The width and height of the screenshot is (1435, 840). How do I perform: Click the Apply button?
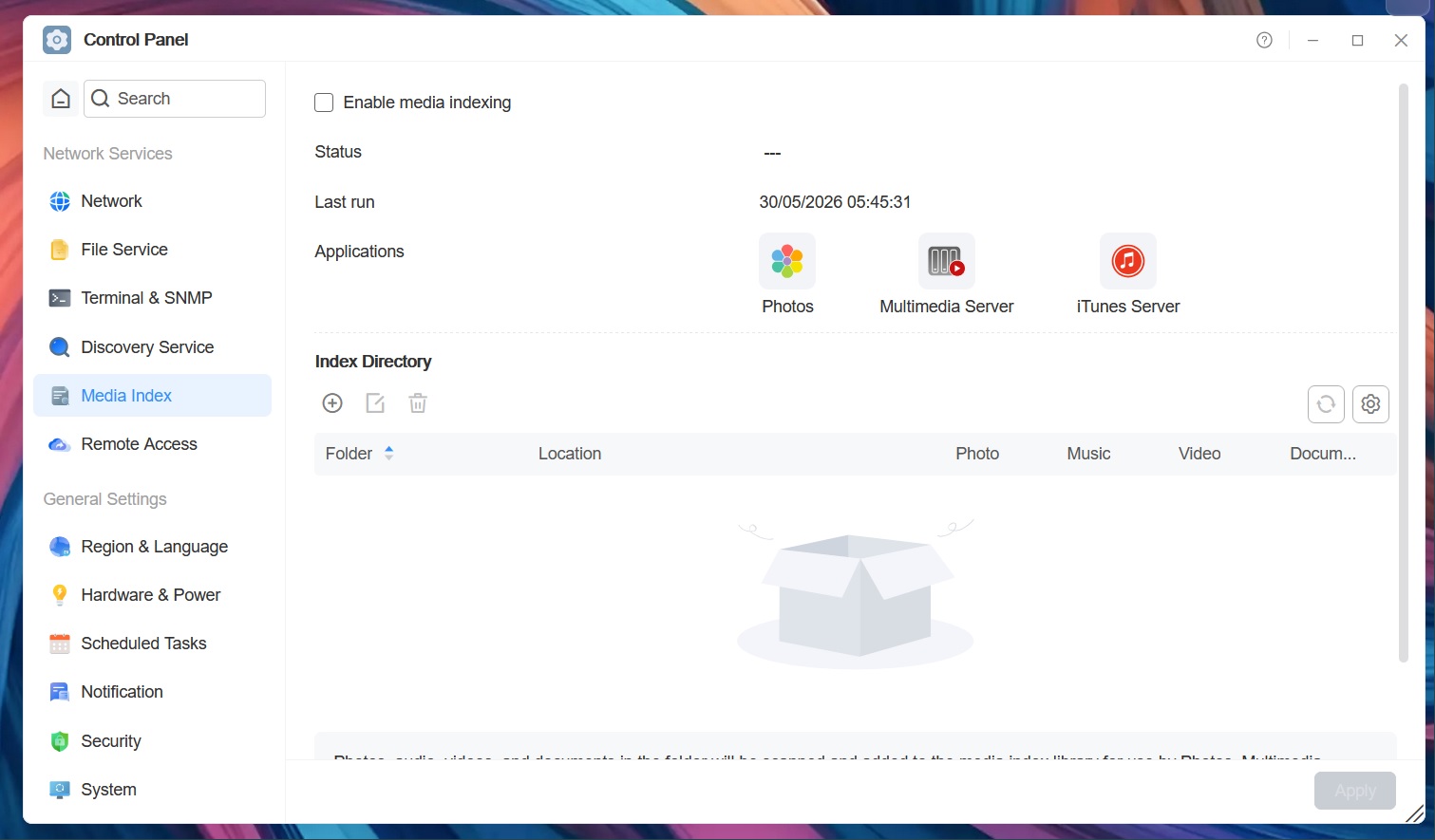pyautogui.click(x=1355, y=791)
